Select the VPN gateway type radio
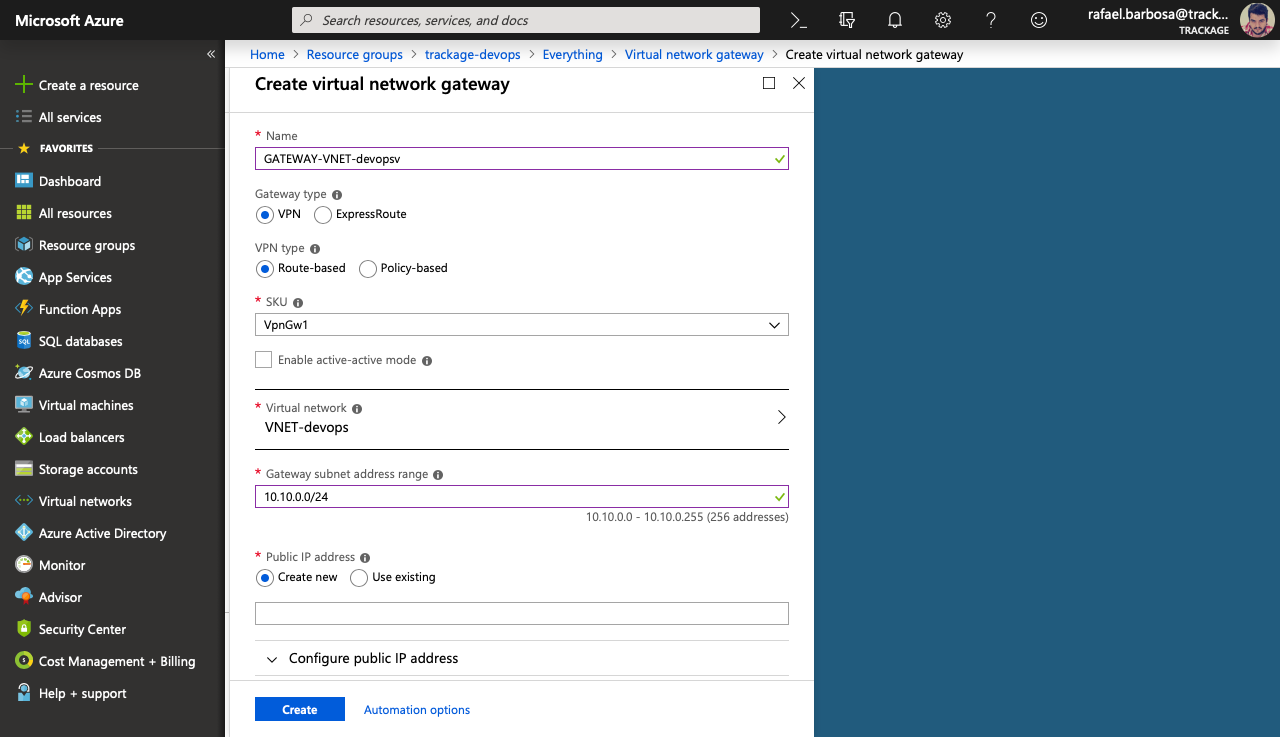Image resolution: width=1280 pixels, height=737 pixels. [x=265, y=215]
